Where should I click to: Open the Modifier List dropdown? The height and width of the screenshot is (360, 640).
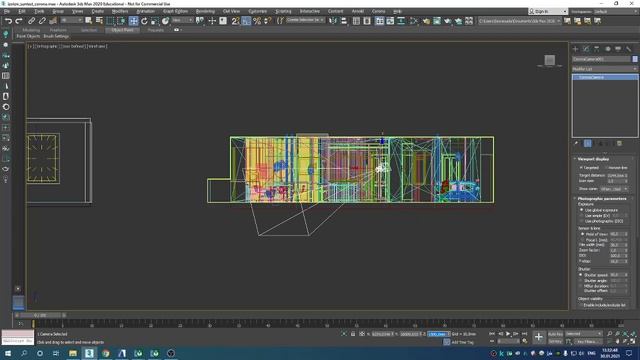click(x=604, y=69)
